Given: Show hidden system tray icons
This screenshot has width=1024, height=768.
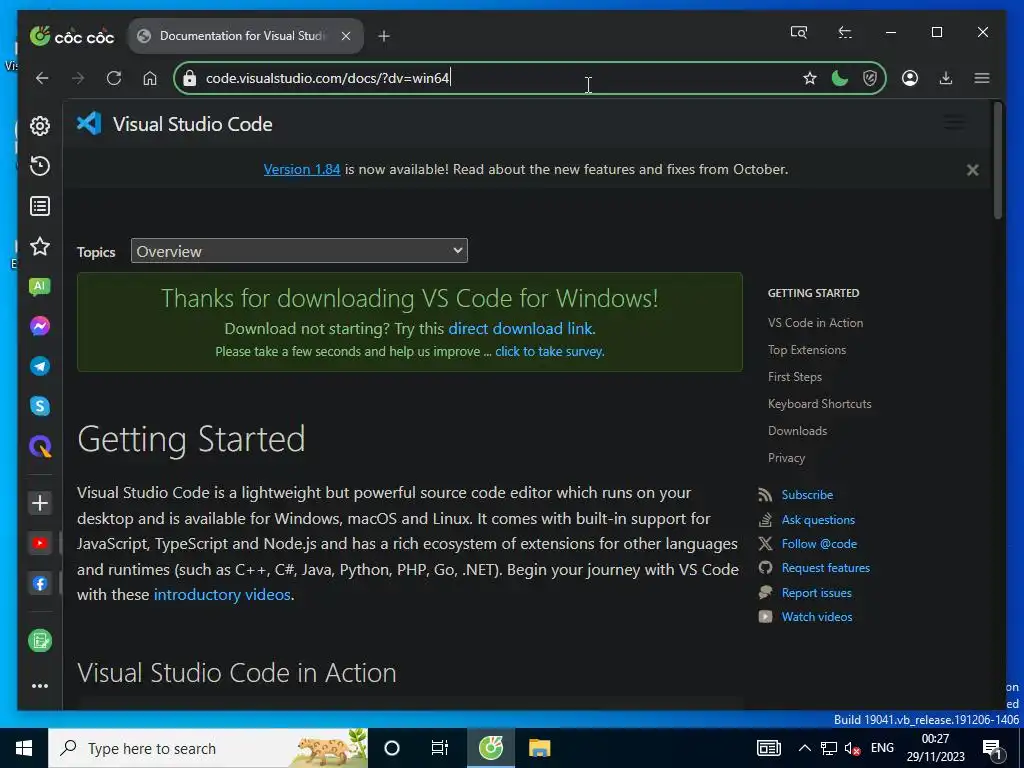Looking at the screenshot, I should point(805,748).
